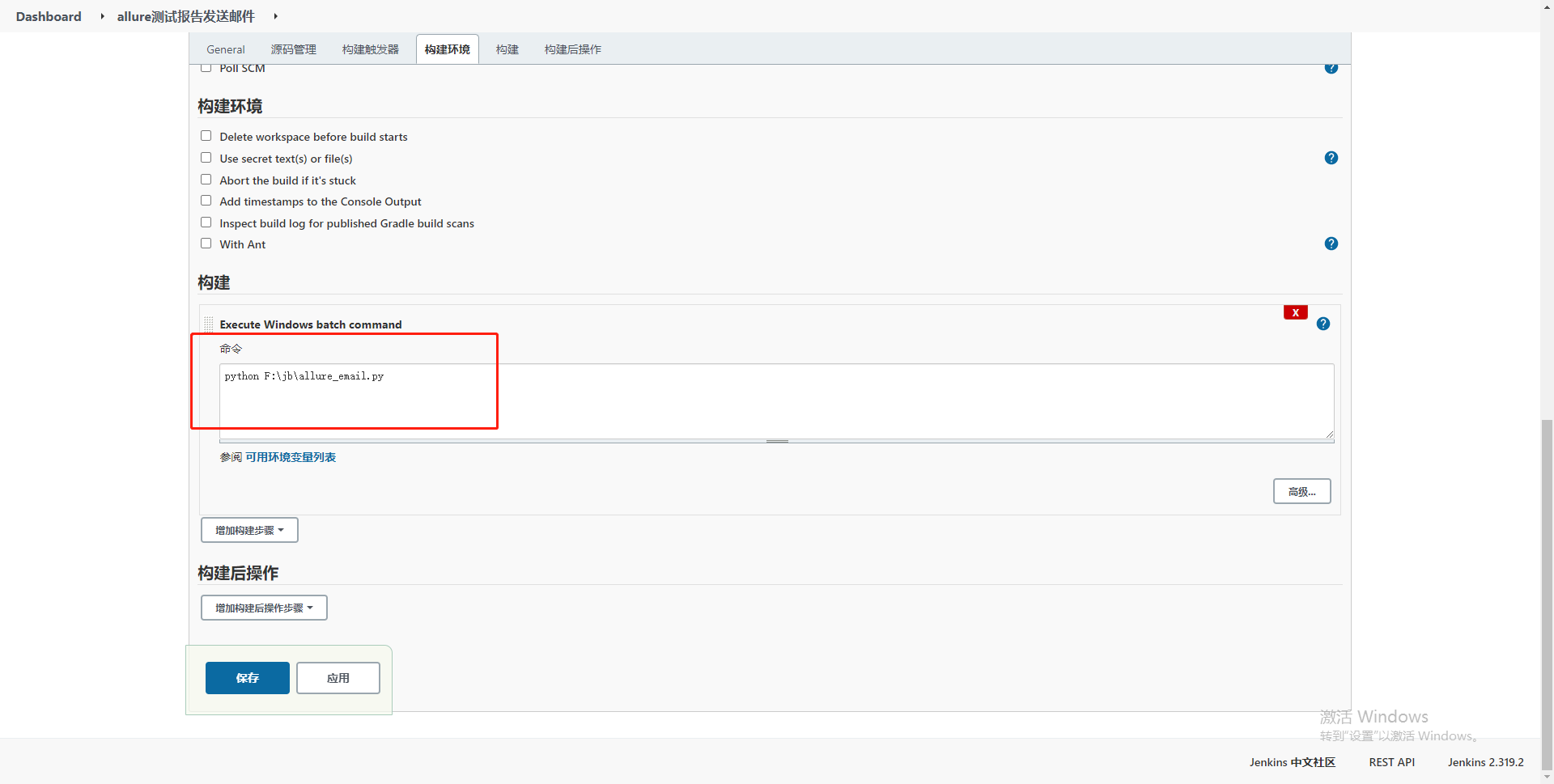Screen dimensions: 1554x784
Task: Click the scrollbar down arrow
Action: click(x=1547, y=778)
